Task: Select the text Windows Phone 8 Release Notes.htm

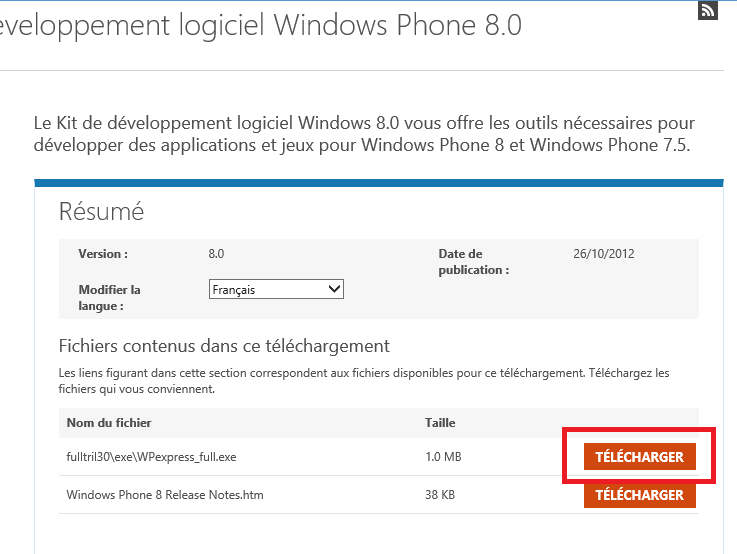Action: point(165,495)
